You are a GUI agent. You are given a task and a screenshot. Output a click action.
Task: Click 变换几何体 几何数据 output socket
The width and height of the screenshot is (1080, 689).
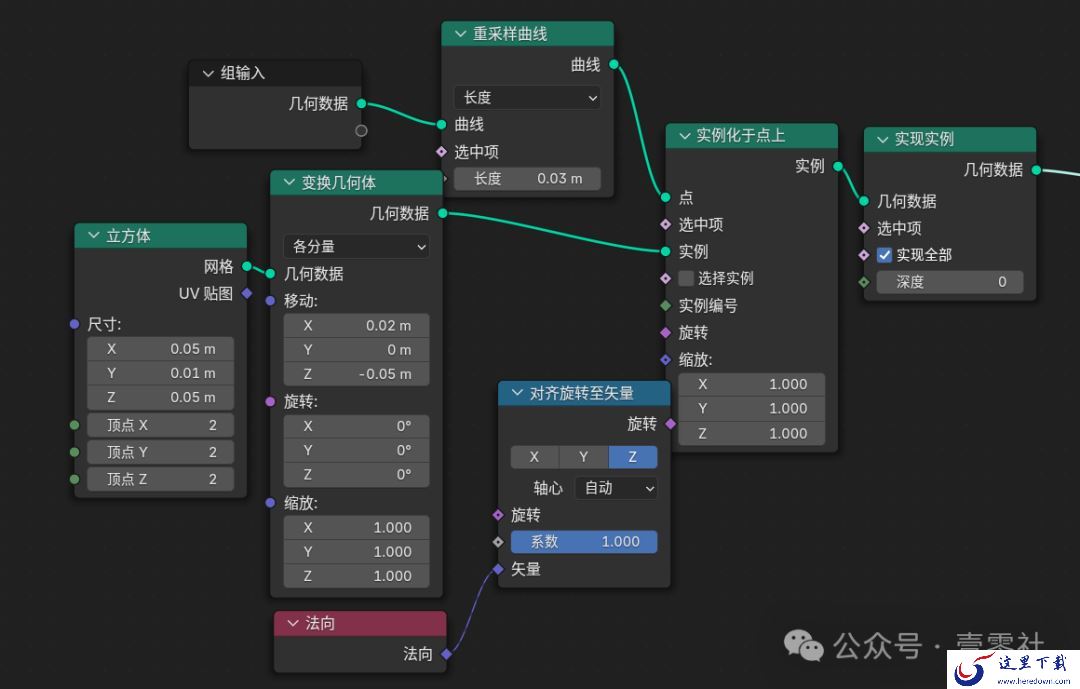[443, 214]
